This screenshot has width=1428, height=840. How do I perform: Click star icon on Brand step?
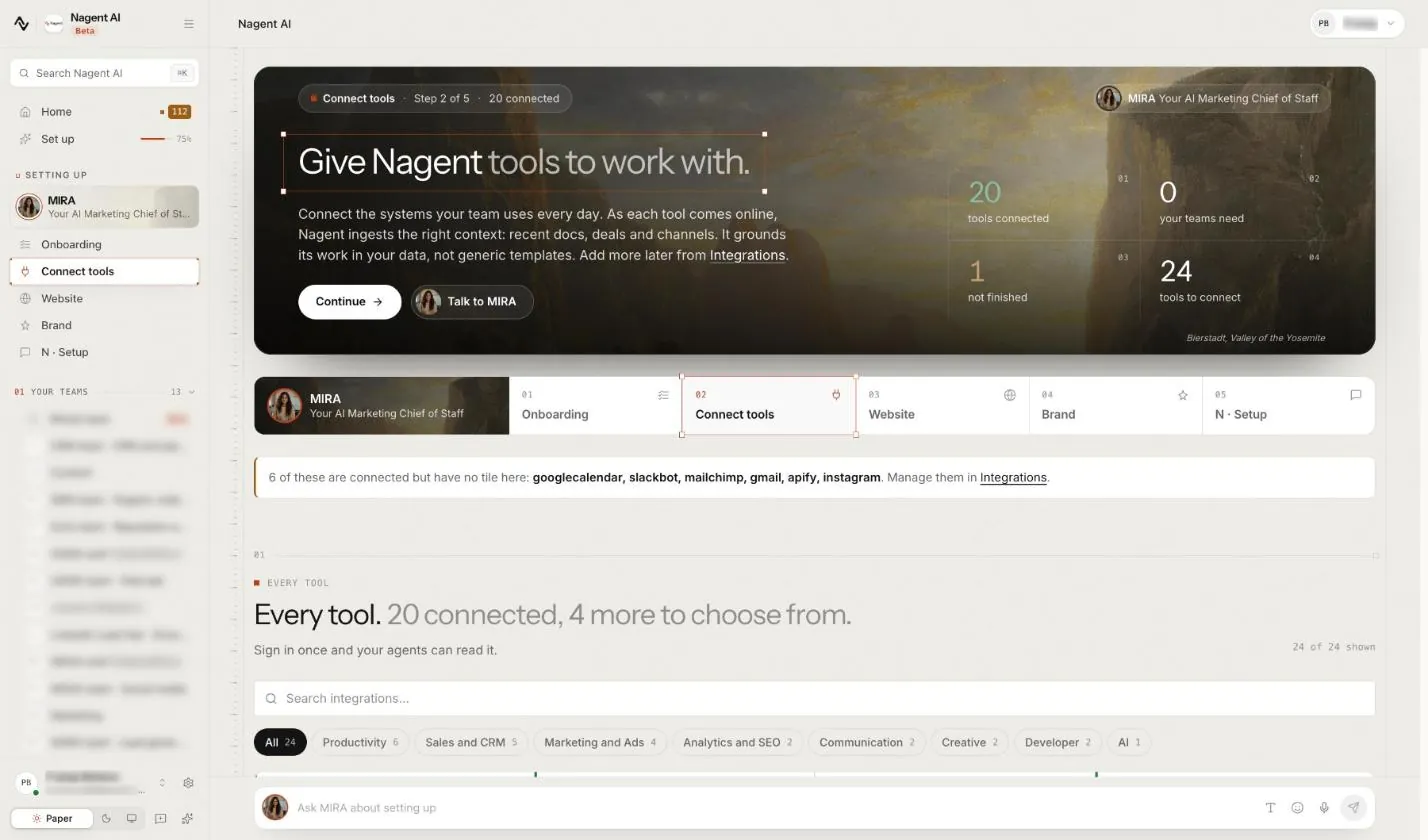coord(1183,395)
